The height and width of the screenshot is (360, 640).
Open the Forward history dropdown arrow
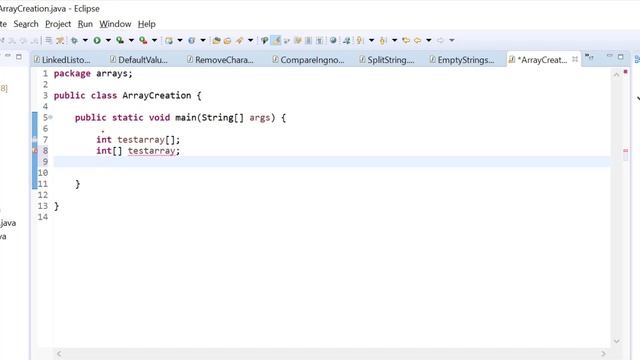(x=451, y=40)
